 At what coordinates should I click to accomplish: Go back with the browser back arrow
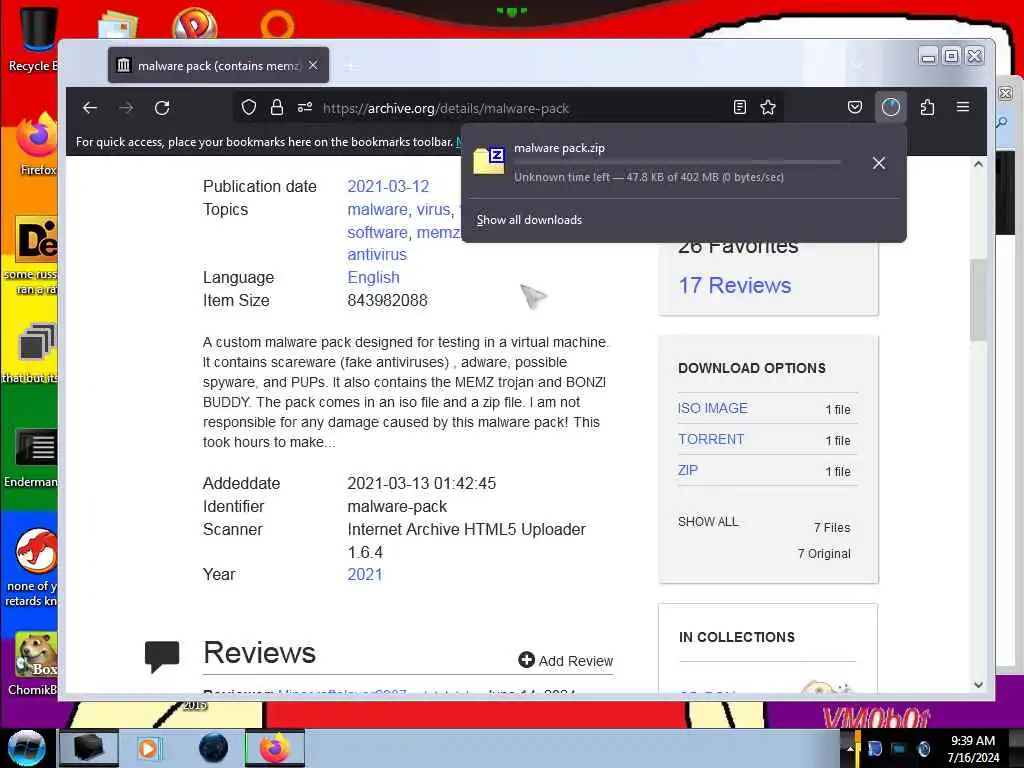tap(90, 108)
